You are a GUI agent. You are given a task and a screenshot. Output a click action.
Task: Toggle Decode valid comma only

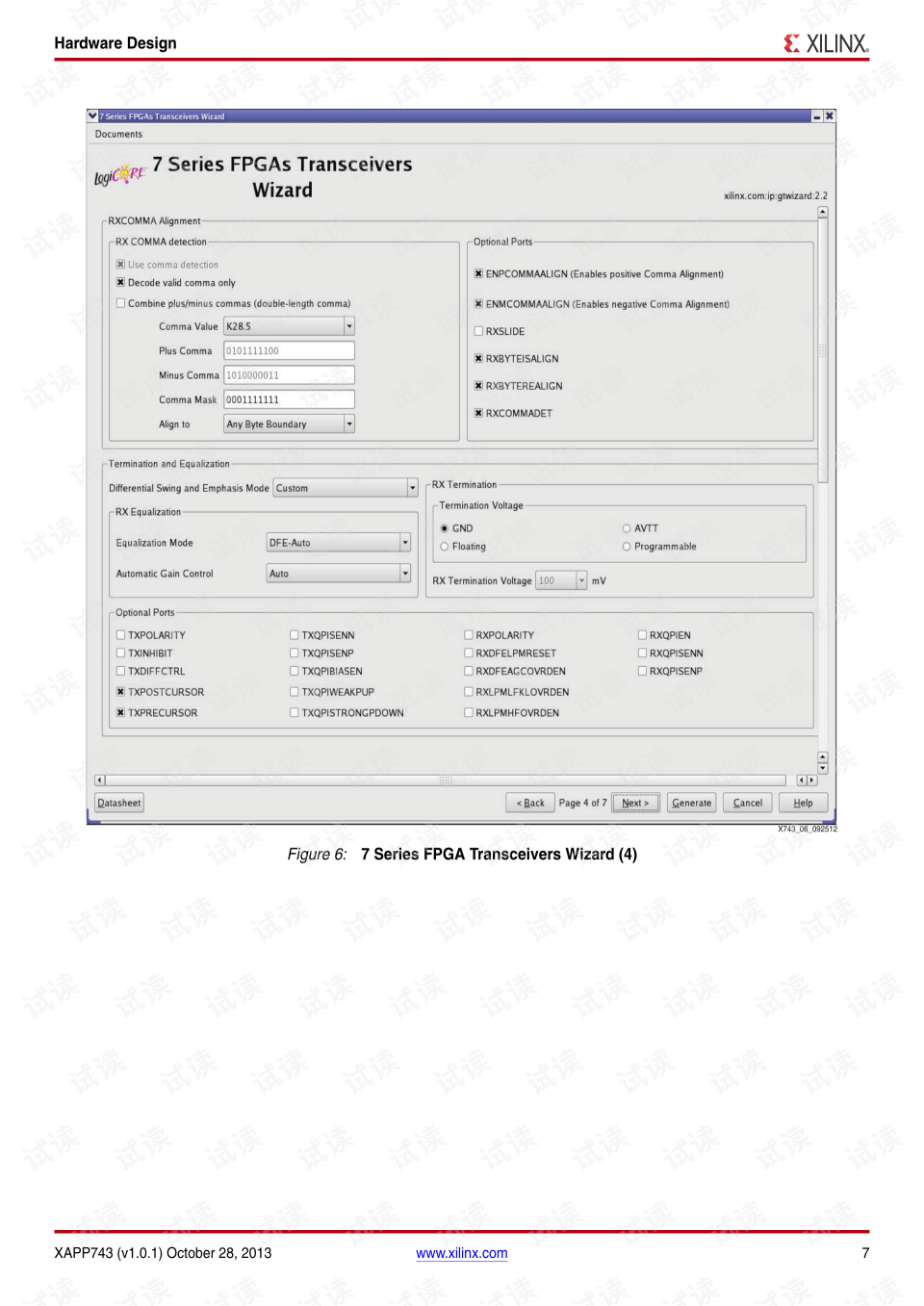pos(120,283)
